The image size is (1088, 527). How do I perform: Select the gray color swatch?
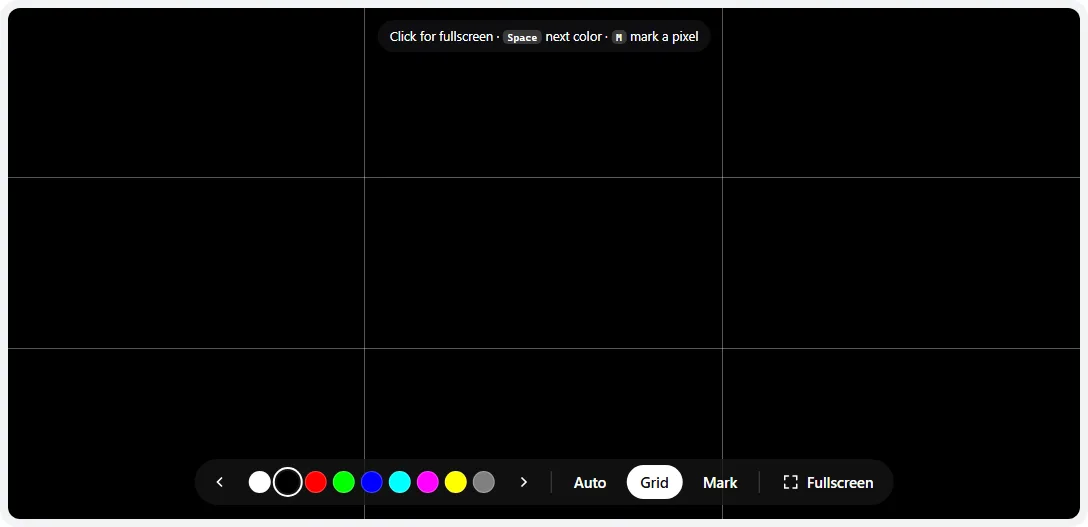tap(484, 482)
